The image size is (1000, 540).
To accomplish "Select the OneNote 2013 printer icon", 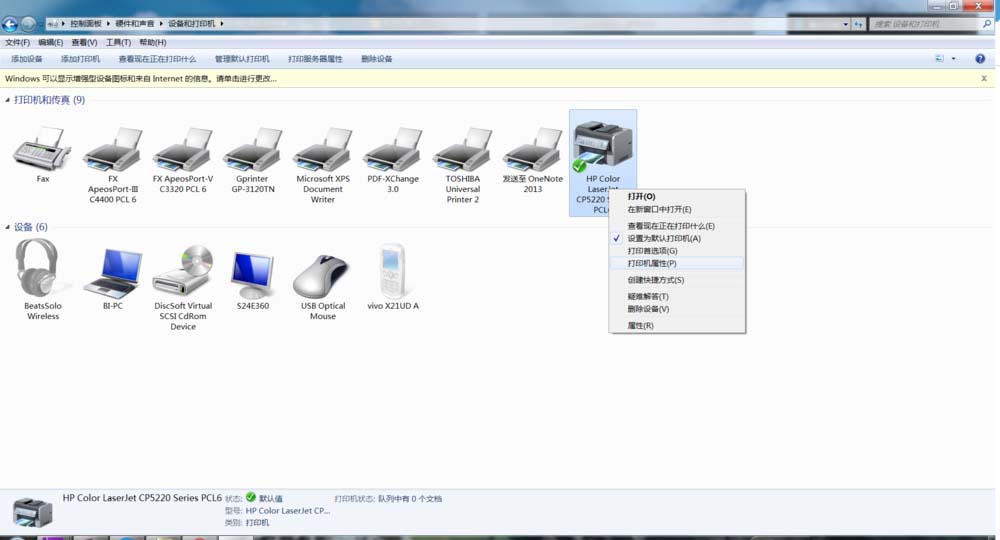I will tap(533, 149).
